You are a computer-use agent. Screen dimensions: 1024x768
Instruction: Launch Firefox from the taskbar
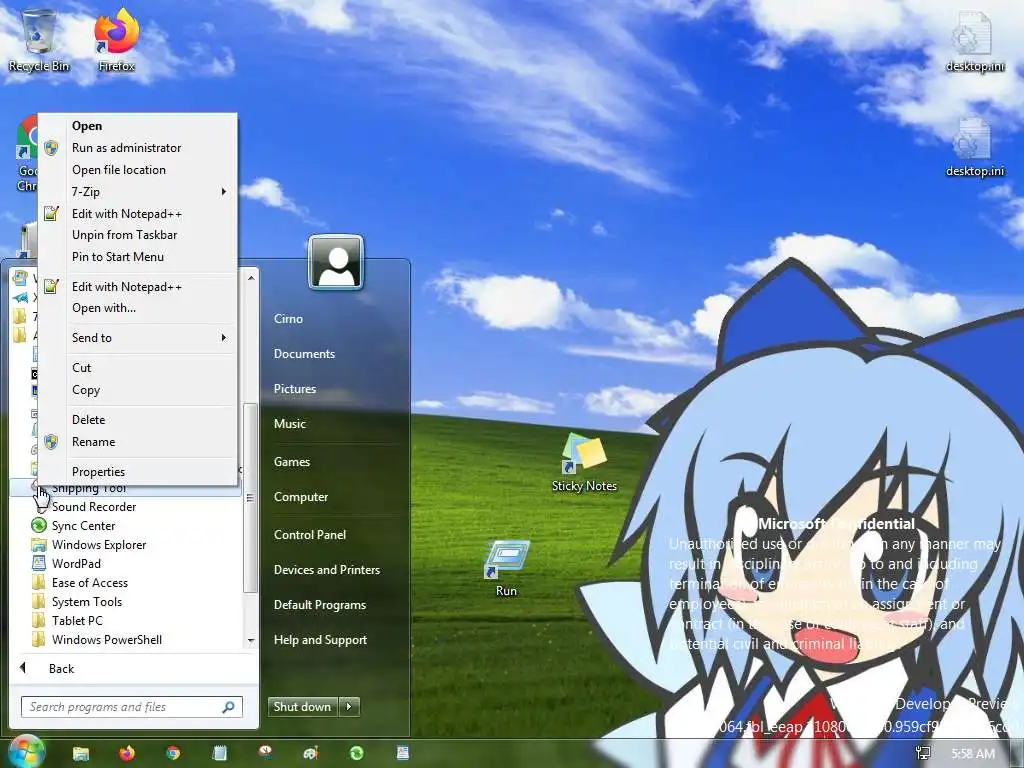click(127, 753)
